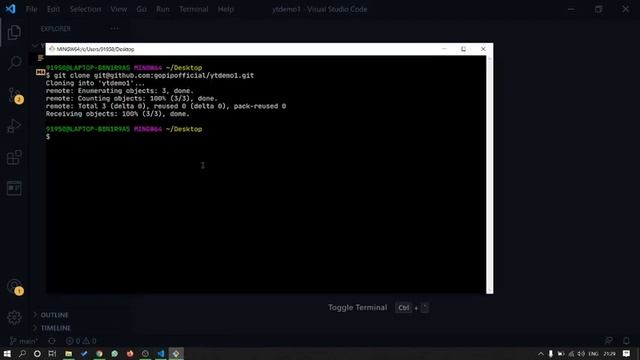The image size is (640, 360).
Task: Click the Git Bash terminal prompt line
Action: [48, 137]
